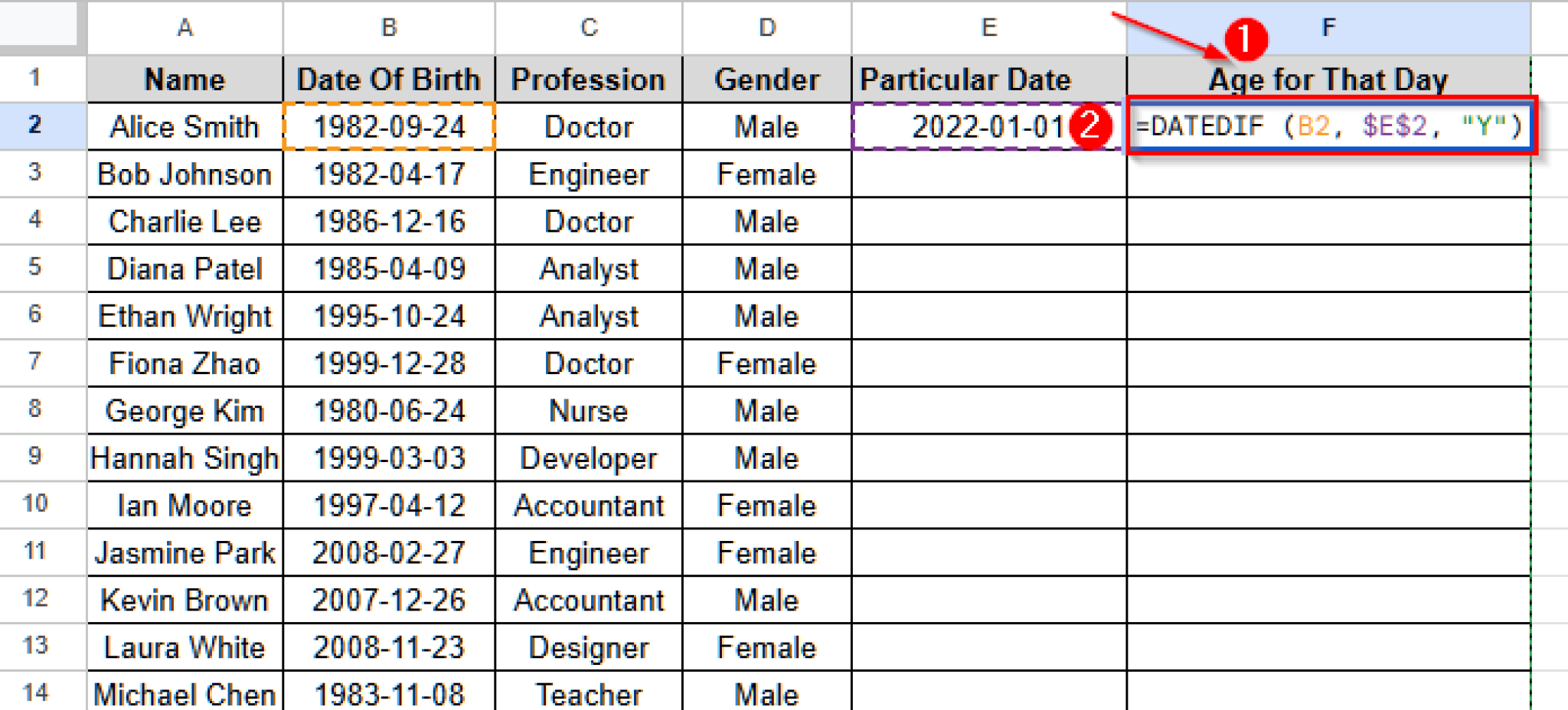Select row number 7
The image size is (1568, 710).
coord(34,363)
